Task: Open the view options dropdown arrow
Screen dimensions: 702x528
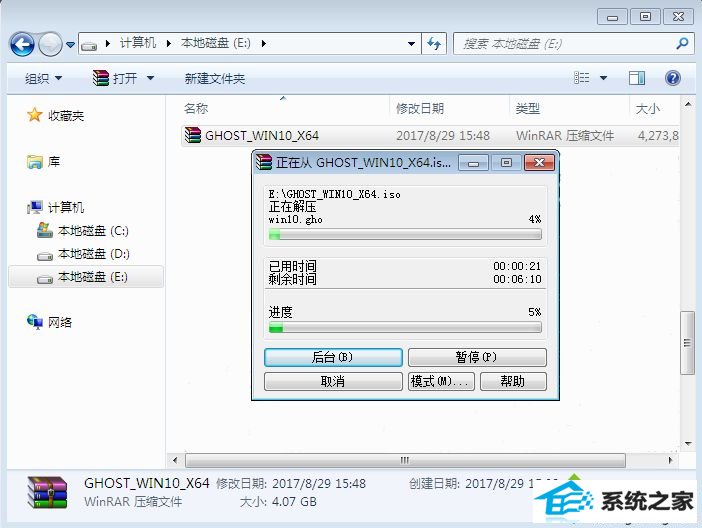Action: point(604,78)
